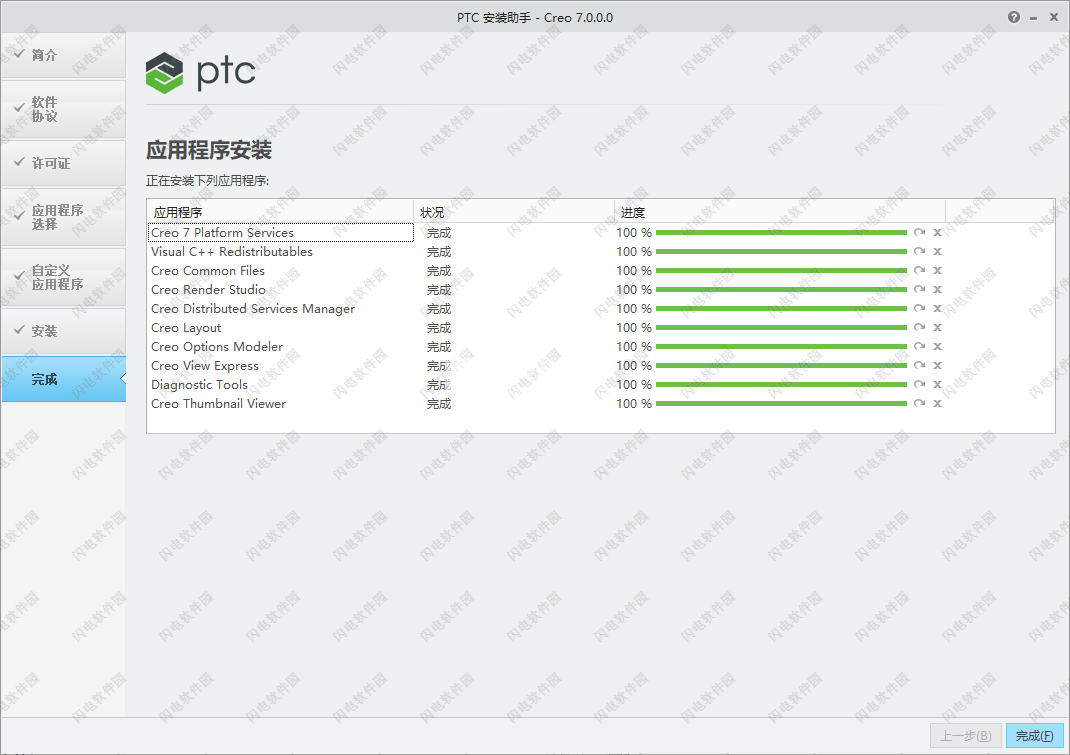Image resolution: width=1070 pixels, height=755 pixels.
Task: Click 100 % value for Visual C++ Redistributables
Action: (634, 252)
